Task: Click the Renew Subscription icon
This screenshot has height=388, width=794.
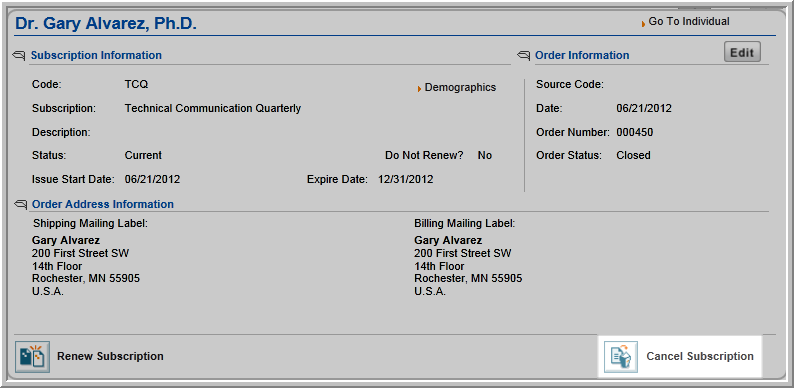Action: point(32,357)
